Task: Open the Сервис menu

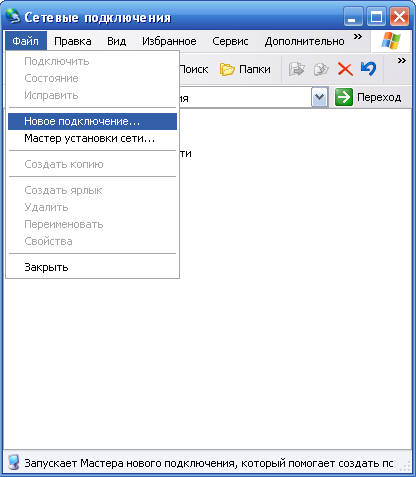Action: 230,41
